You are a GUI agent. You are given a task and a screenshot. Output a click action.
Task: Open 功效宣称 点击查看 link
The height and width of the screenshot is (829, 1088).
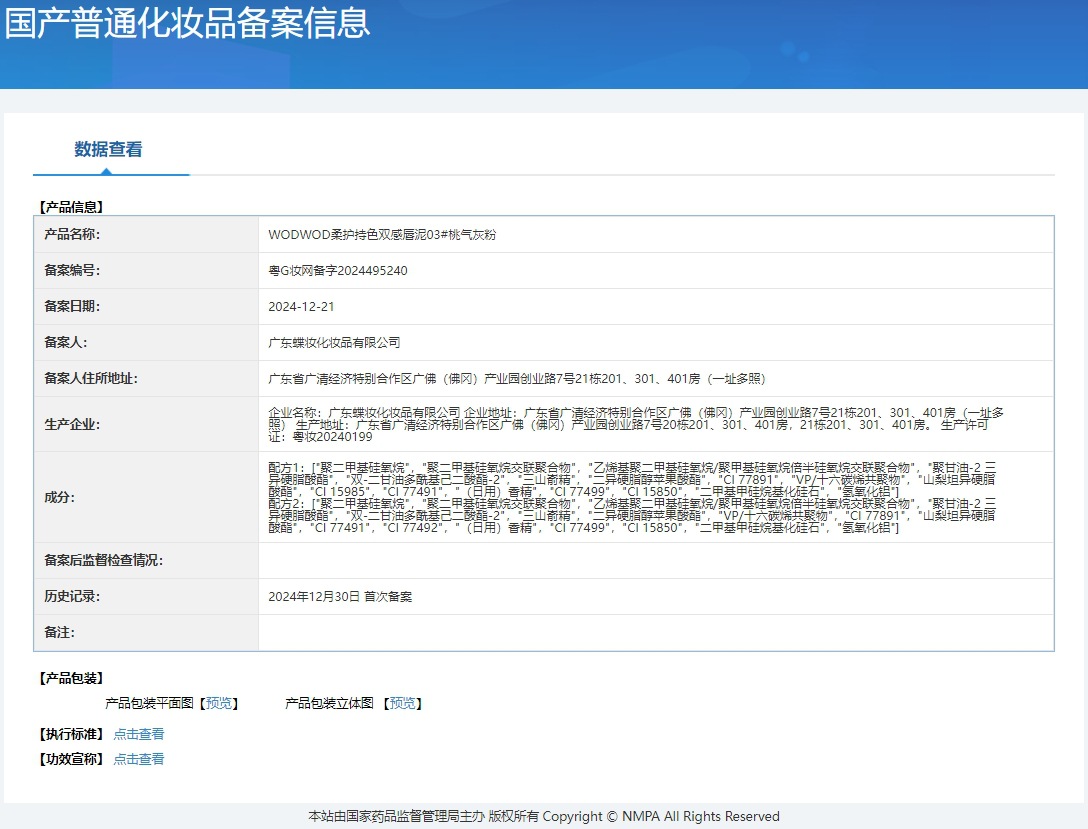click(x=139, y=758)
